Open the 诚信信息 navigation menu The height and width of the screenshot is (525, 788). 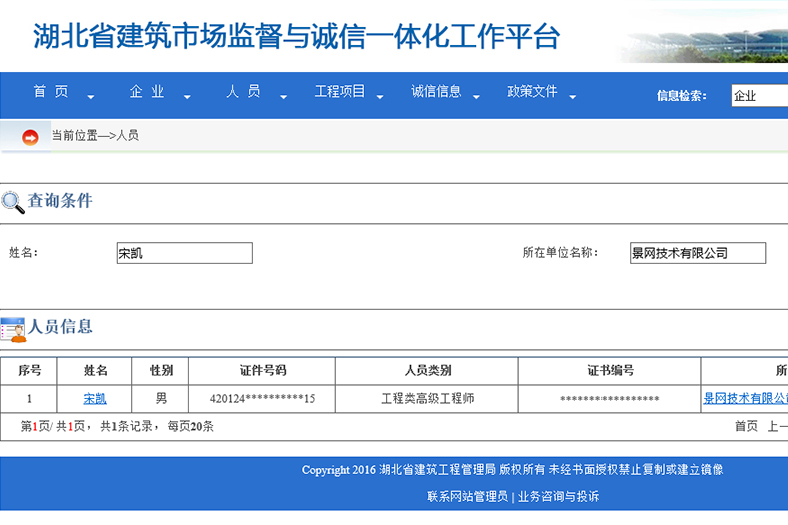coord(436,92)
